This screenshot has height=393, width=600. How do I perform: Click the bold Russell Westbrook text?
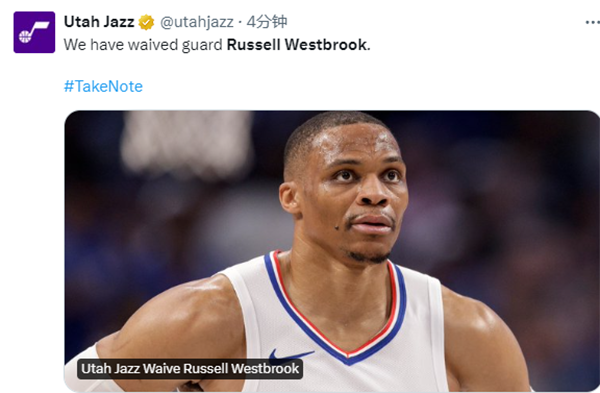(297, 45)
